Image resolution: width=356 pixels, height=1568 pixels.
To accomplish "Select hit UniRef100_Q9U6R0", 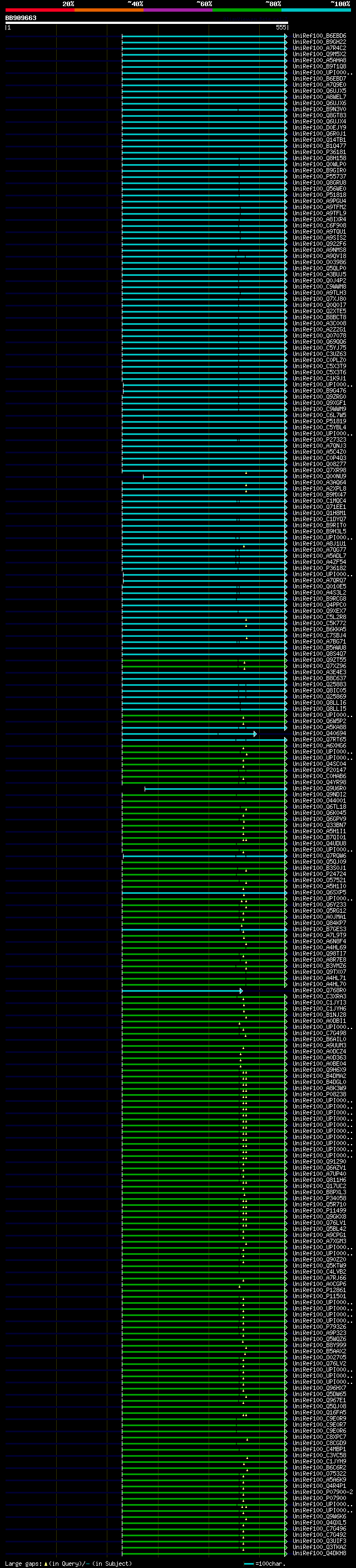I will pos(319,788).
